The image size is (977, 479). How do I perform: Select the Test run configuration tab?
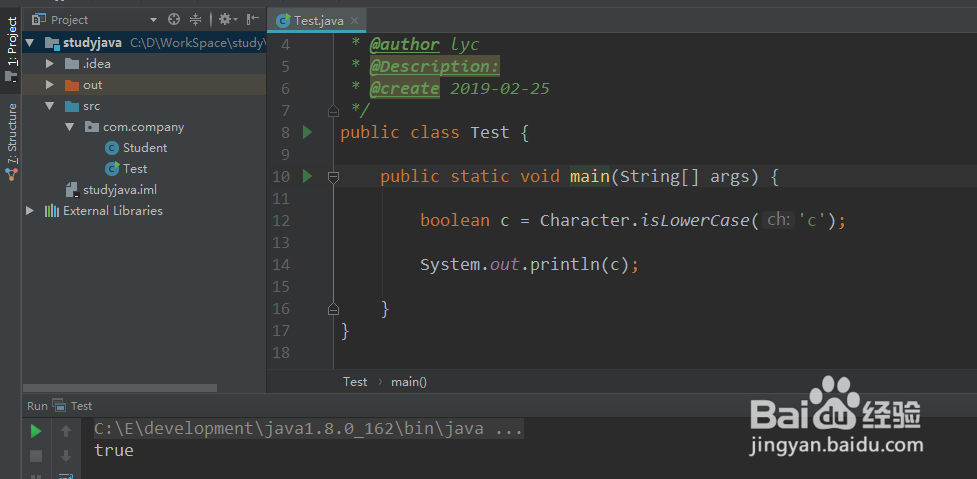point(74,406)
